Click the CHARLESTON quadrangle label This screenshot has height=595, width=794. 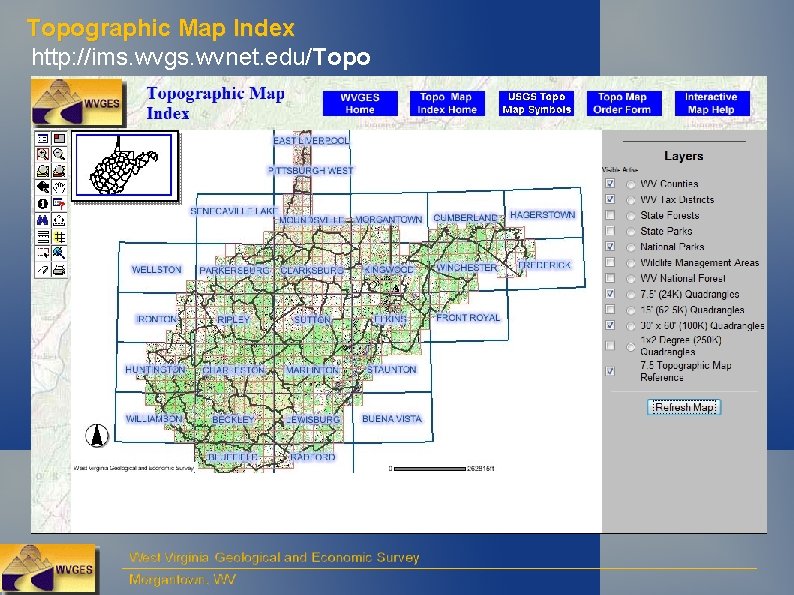click(x=233, y=370)
